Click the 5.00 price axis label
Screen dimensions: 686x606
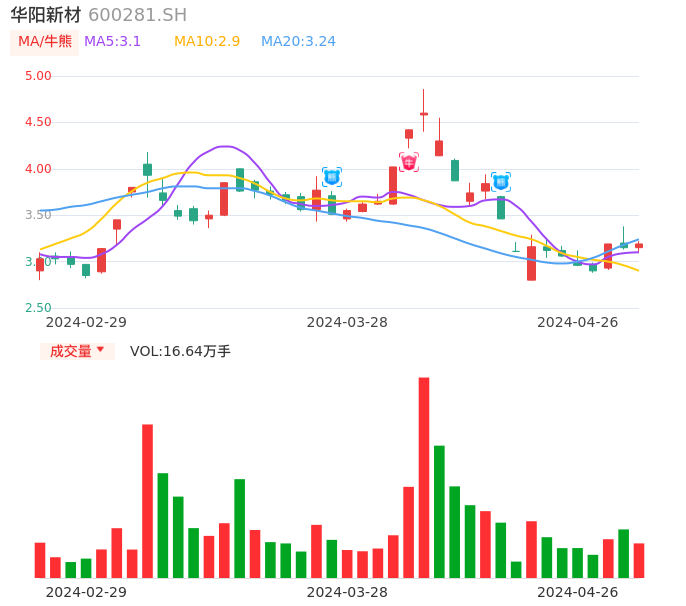38,76
